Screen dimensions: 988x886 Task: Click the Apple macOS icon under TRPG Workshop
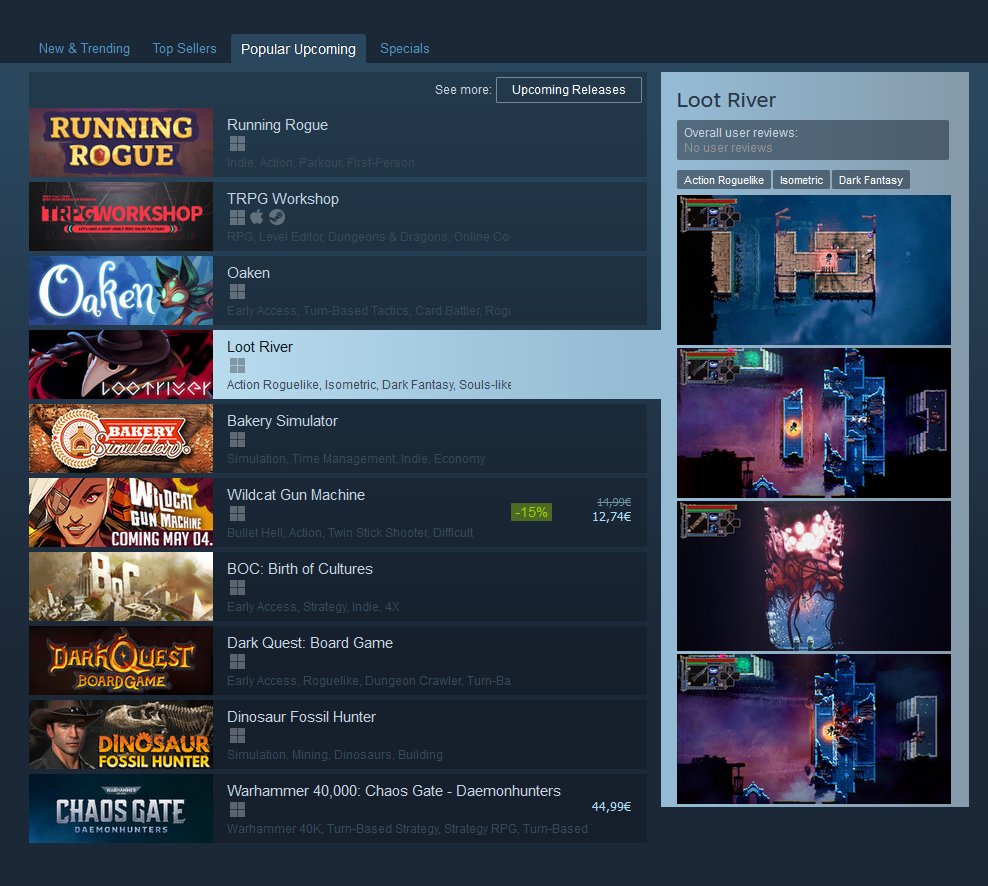point(256,217)
